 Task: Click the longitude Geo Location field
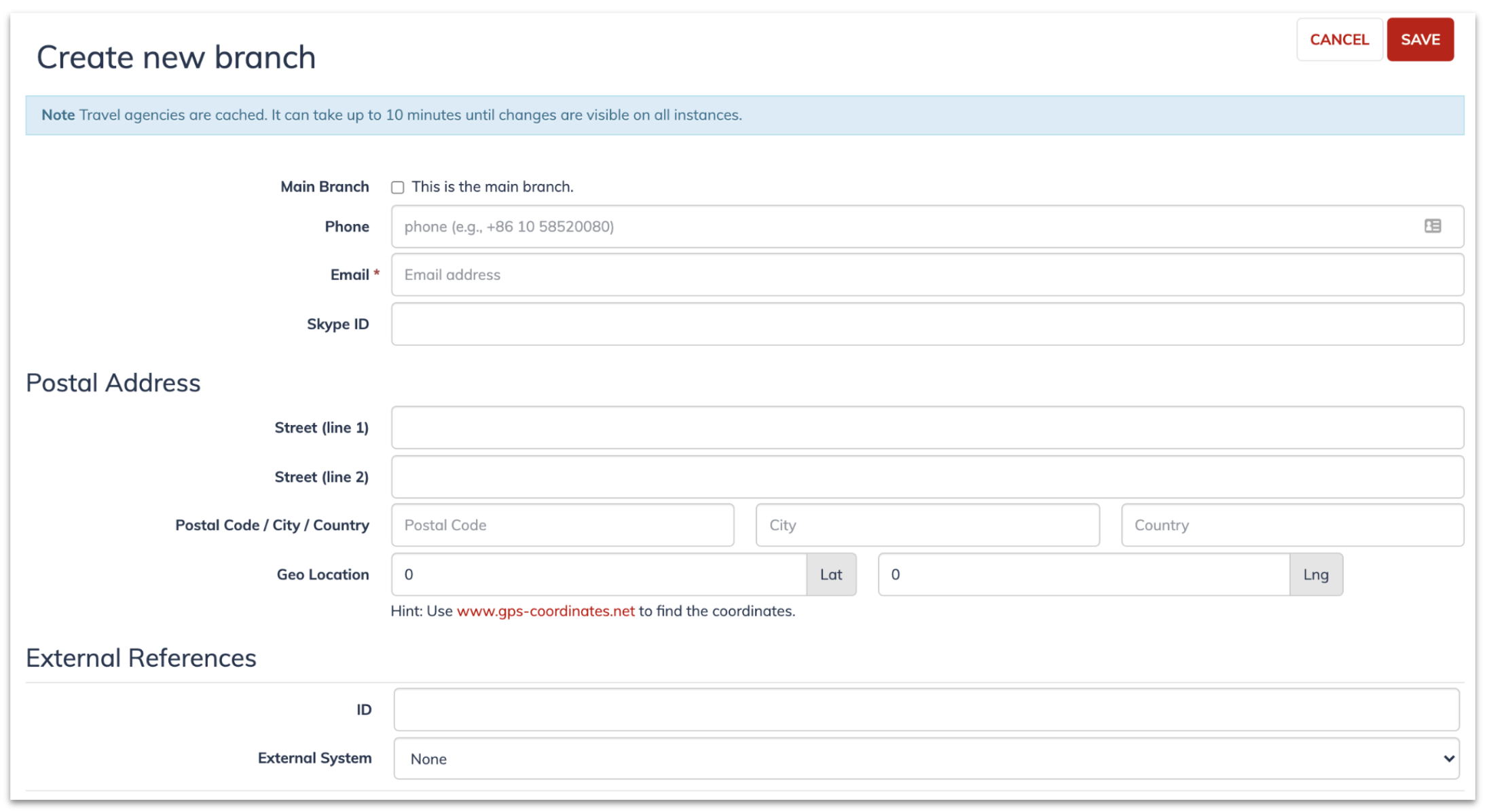[1084, 574]
